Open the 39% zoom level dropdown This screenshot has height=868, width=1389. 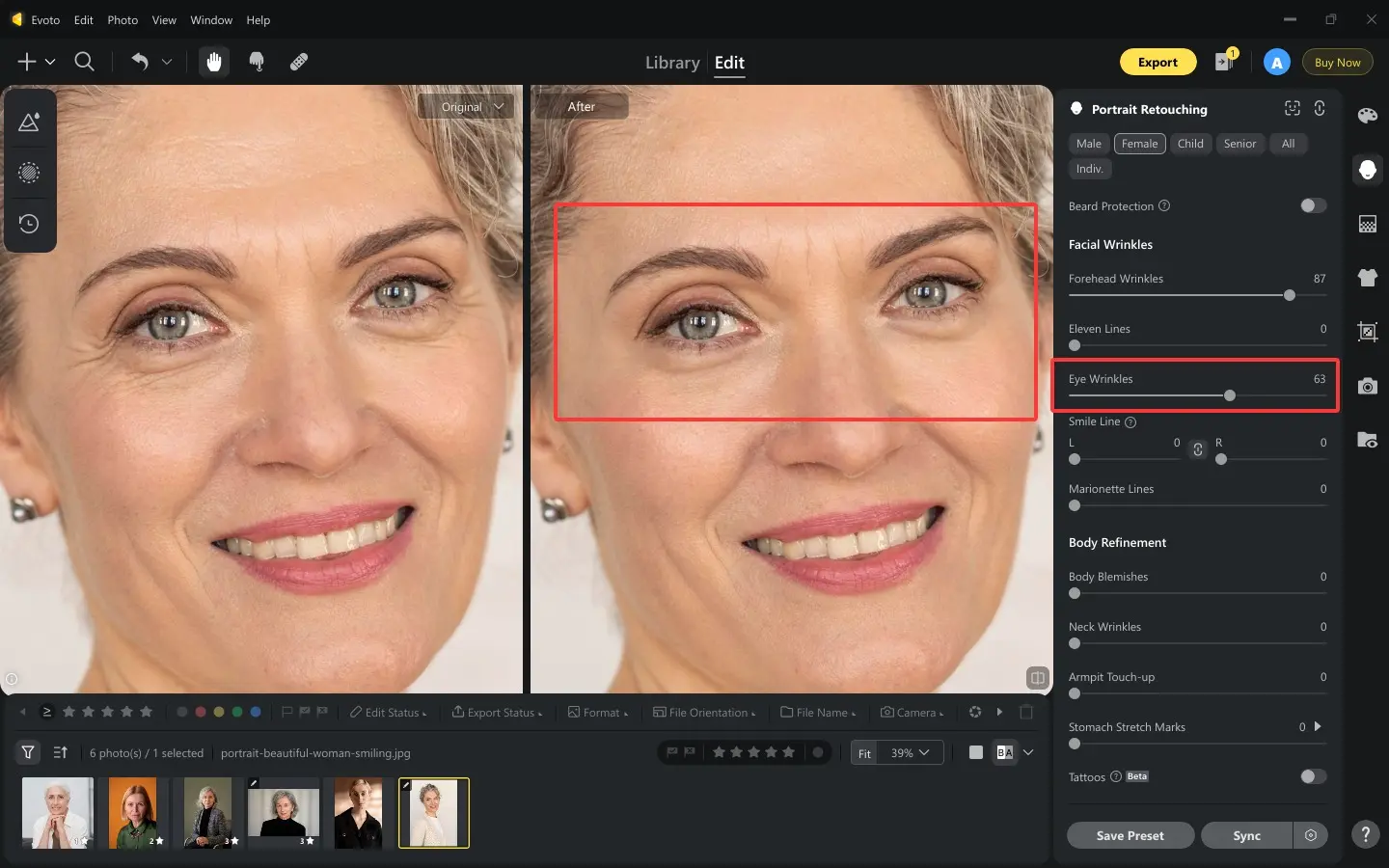(911, 752)
